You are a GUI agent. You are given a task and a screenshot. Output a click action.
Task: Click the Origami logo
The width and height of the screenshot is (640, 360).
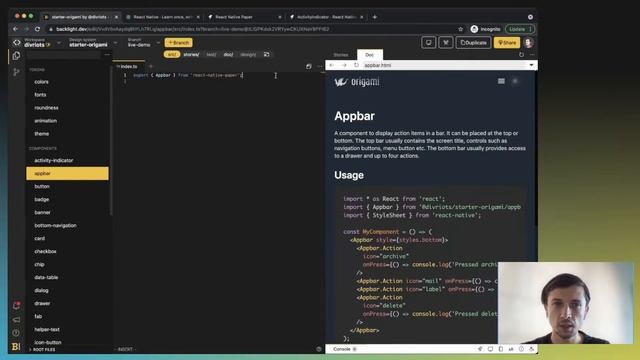point(357,82)
